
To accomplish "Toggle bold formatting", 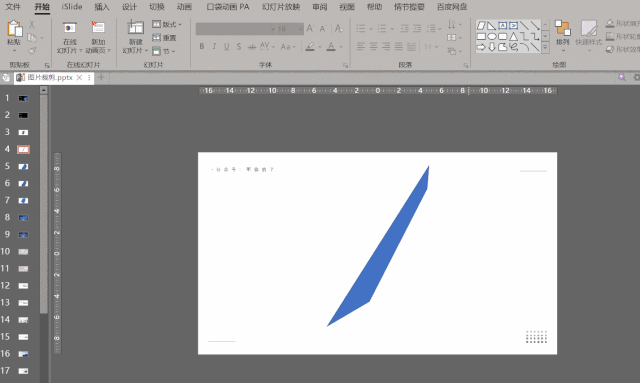I will [202, 47].
